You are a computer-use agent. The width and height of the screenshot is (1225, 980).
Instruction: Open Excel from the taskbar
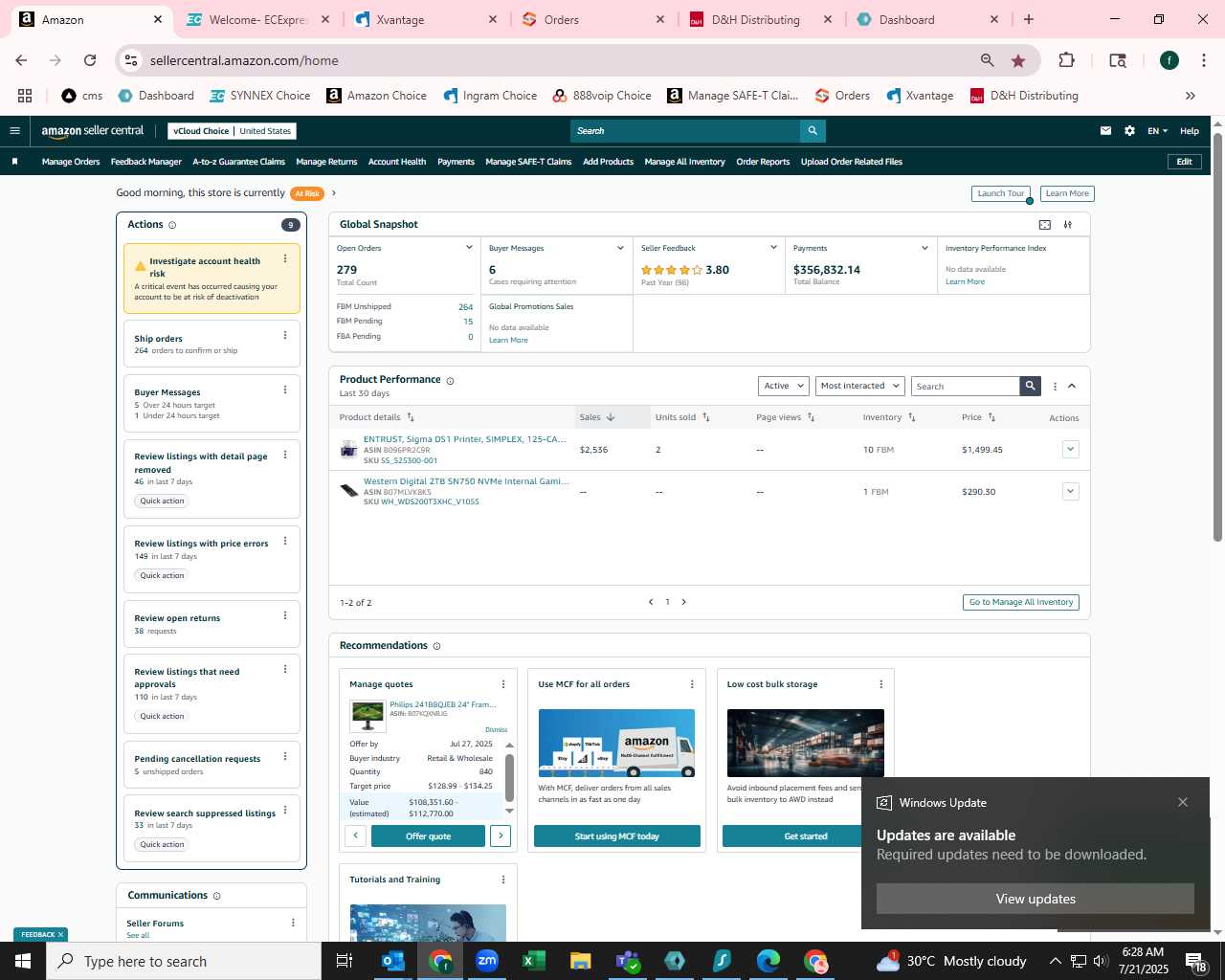(534, 961)
